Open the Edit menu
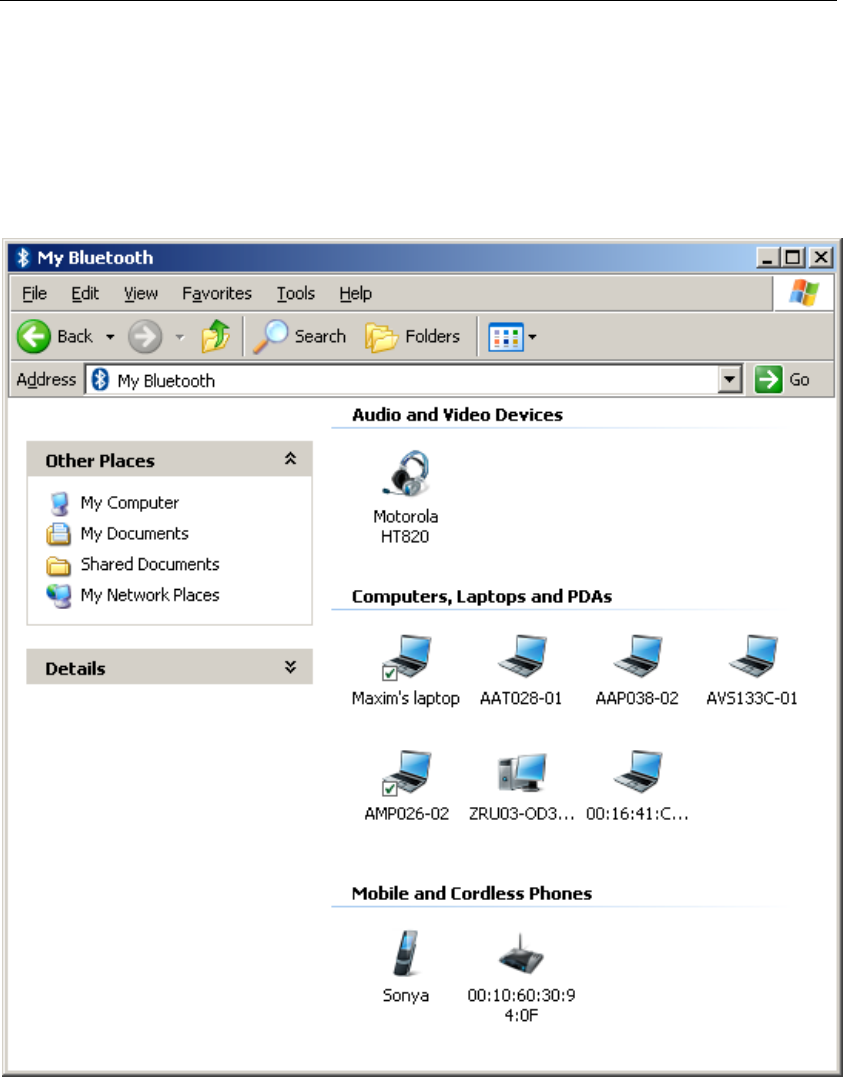 tap(85, 293)
